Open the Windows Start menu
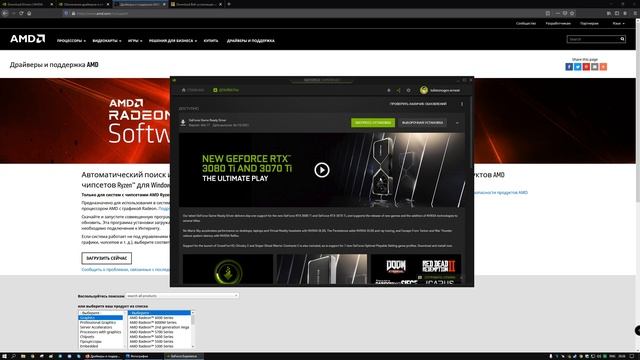The width and height of the screenshot is (640, 360). (4, 356)
